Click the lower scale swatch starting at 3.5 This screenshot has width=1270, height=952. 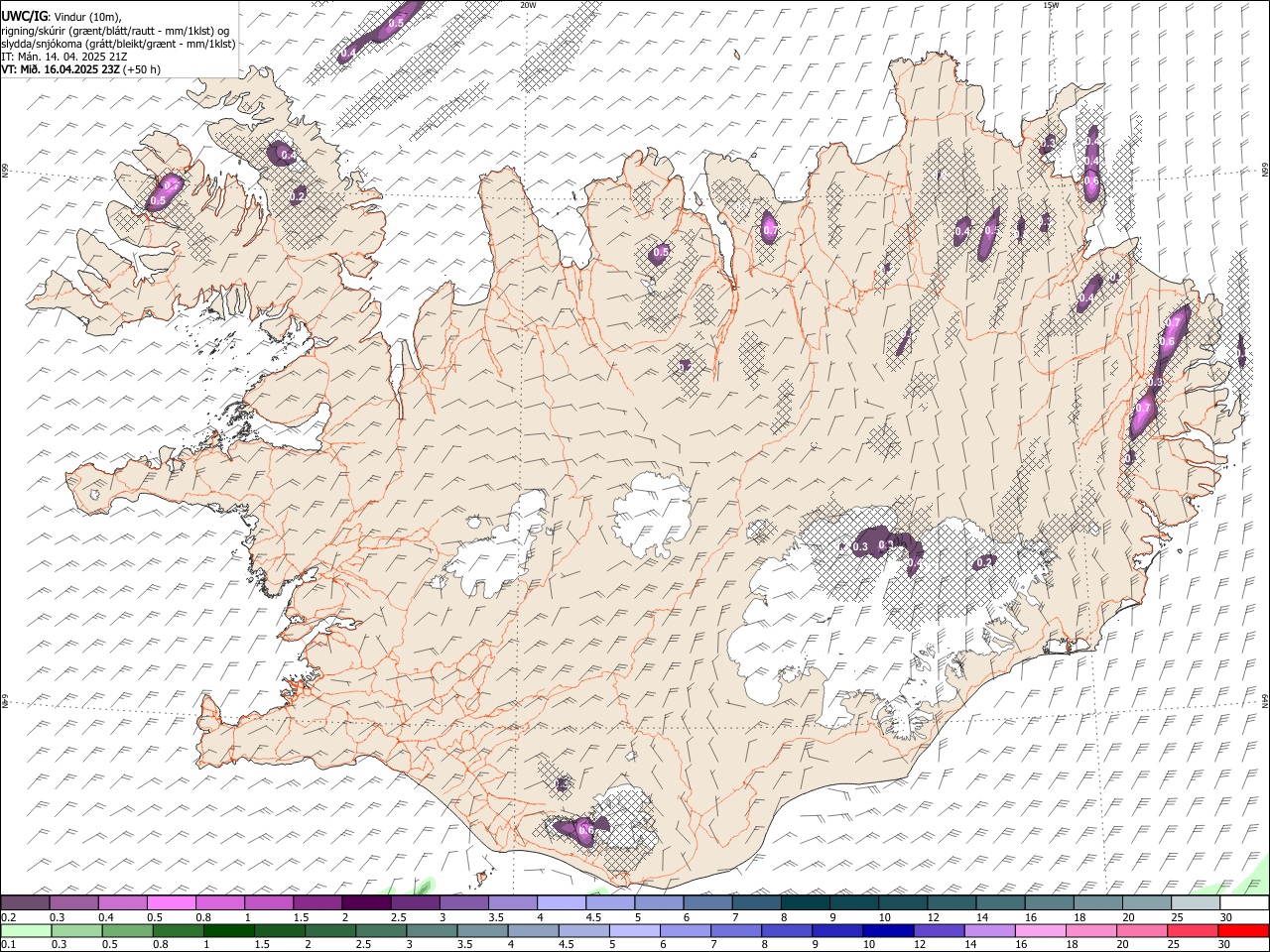[x=482, y=931]
